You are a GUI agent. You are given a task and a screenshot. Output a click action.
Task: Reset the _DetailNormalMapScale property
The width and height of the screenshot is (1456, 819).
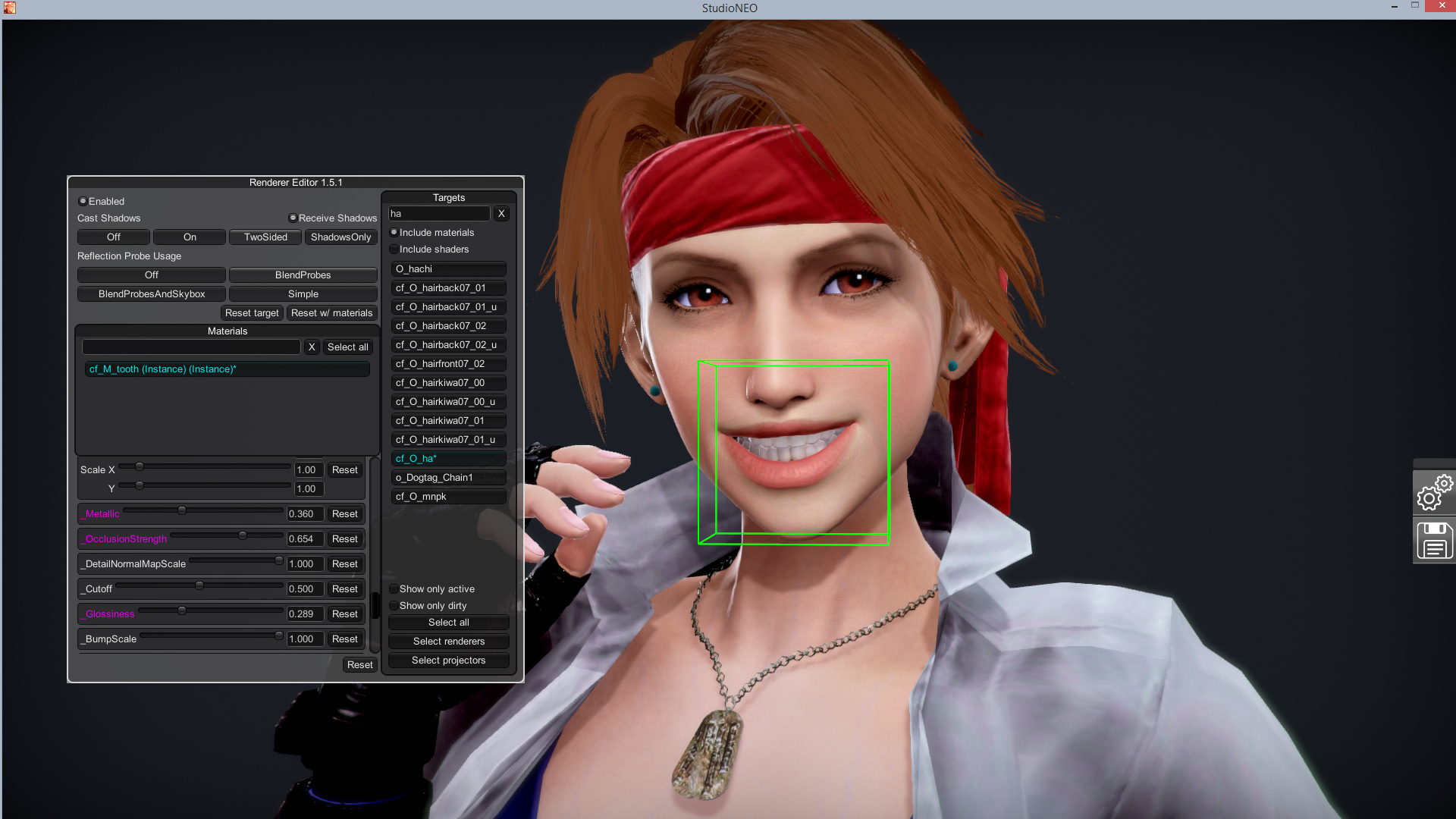coord(344,563)
